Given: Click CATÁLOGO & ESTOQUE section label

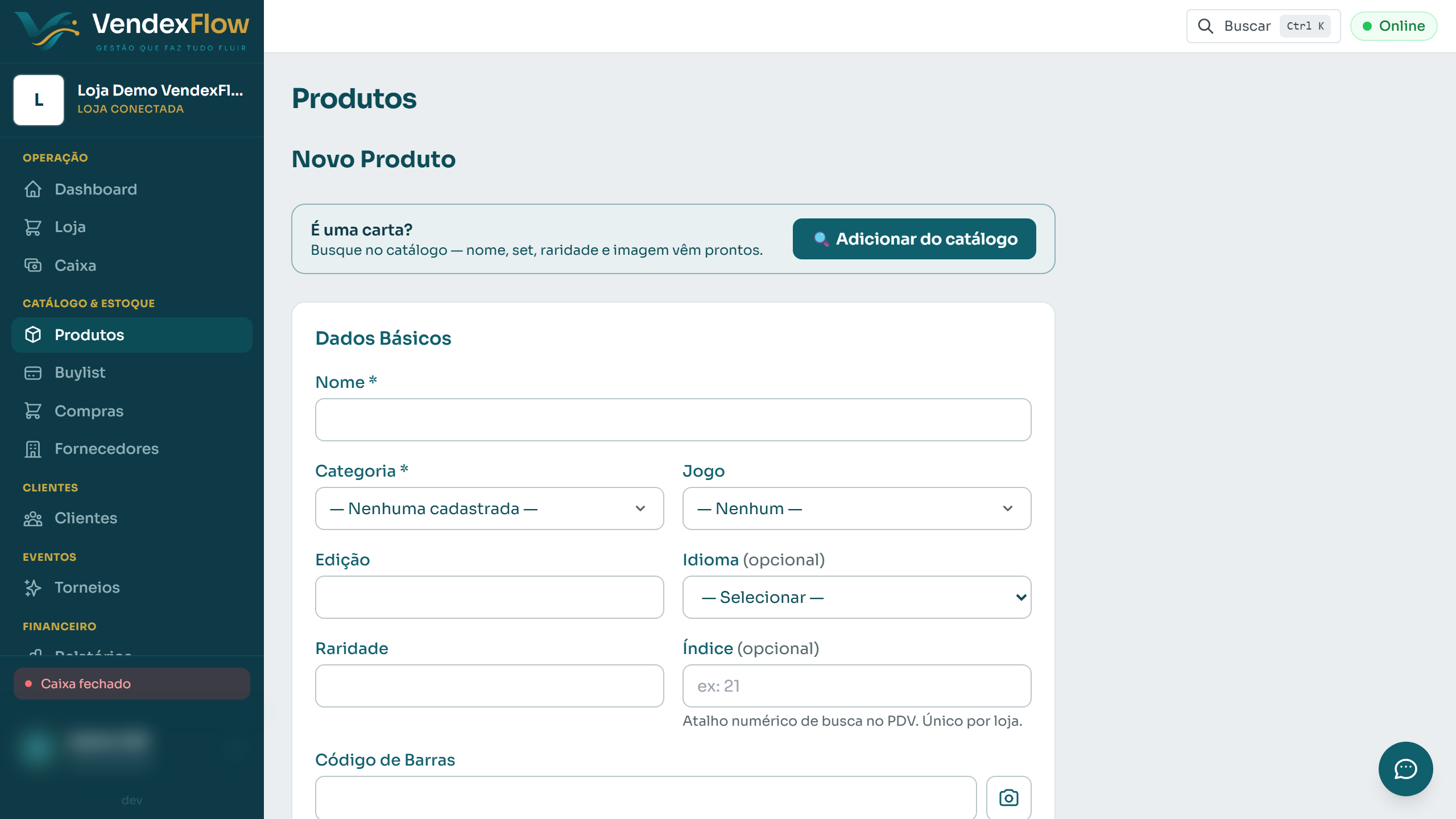Looking at the screenshot, I should tap(89, 303).
